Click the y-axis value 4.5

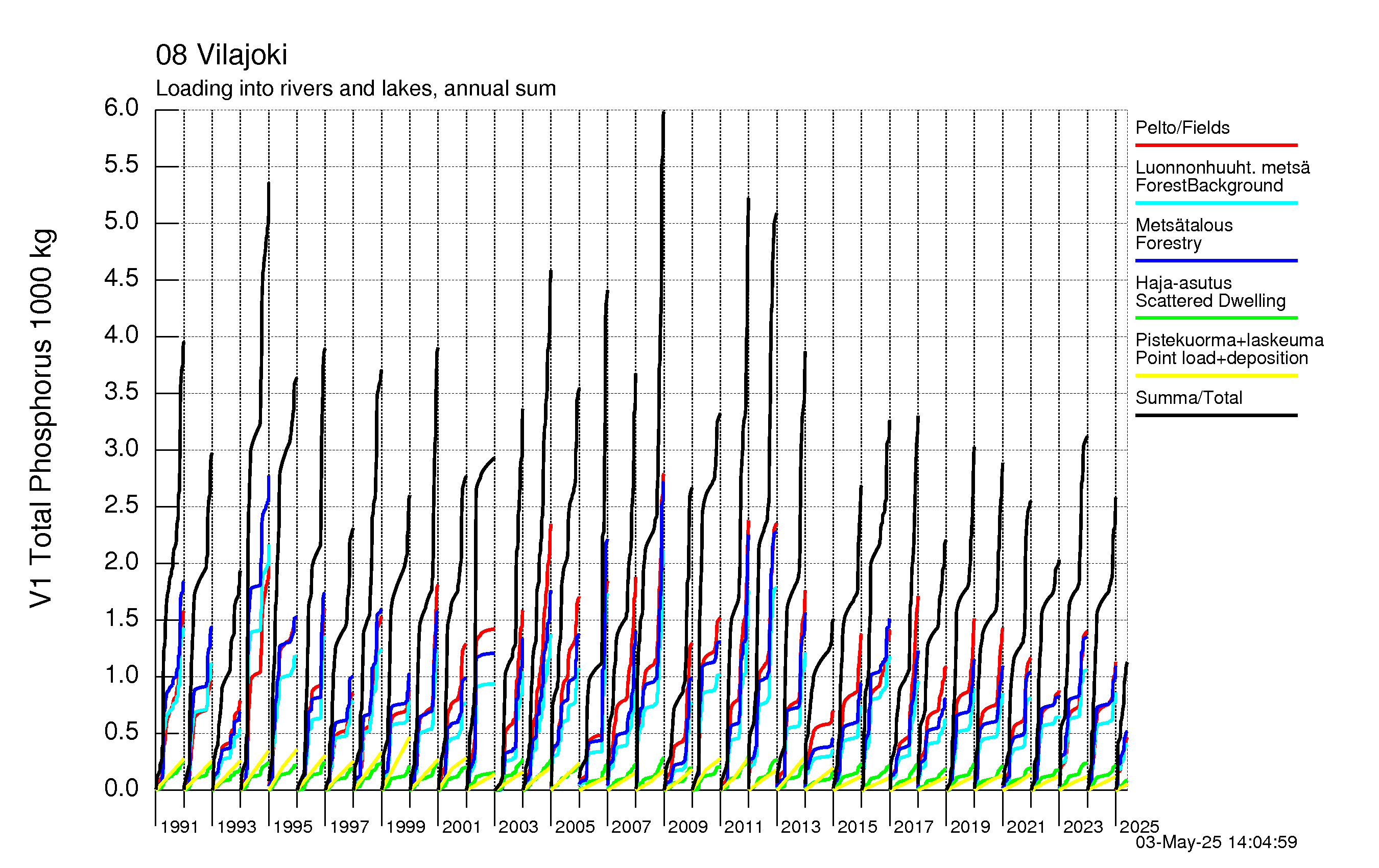[x=122, y=279]
